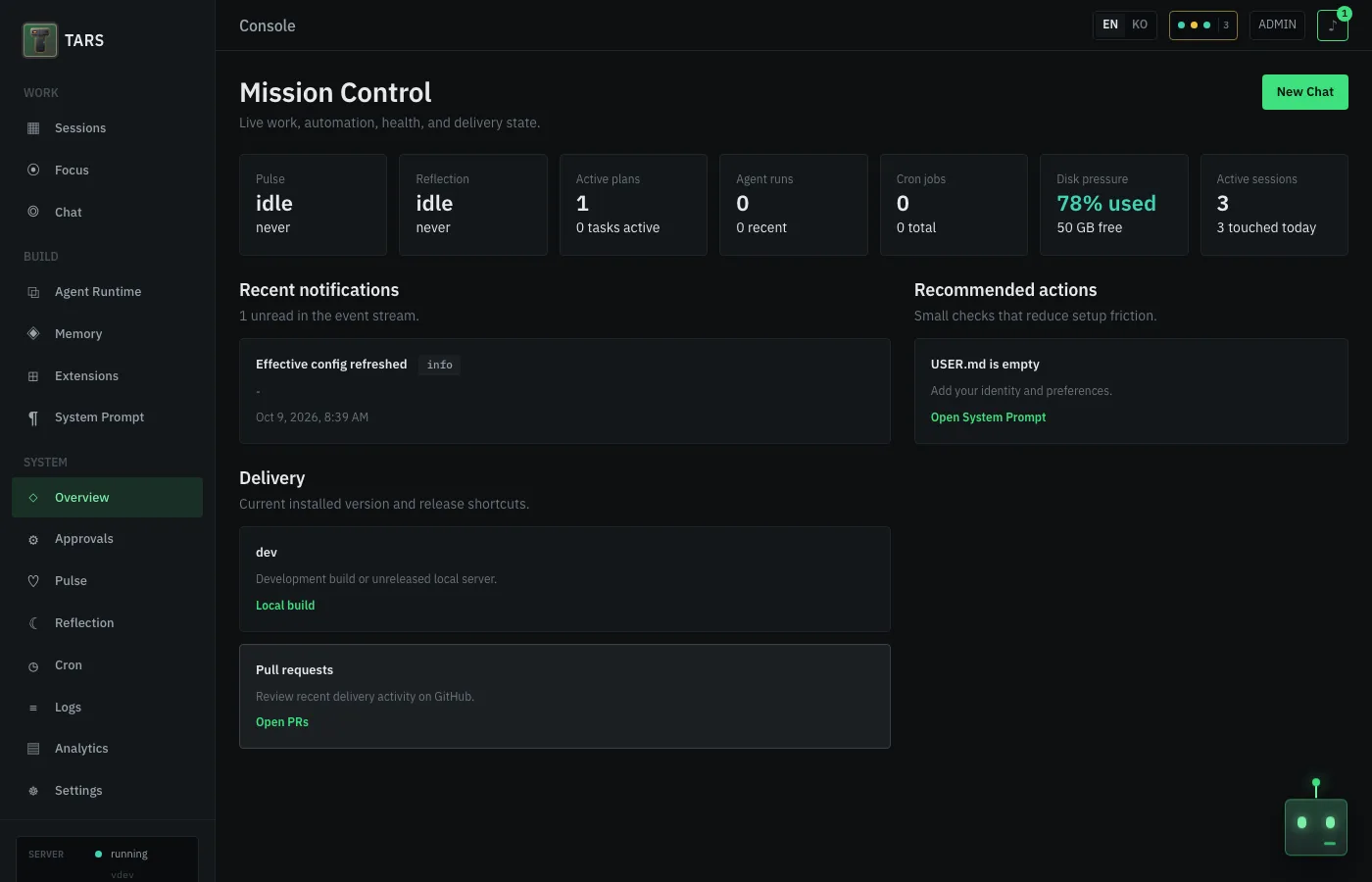
Task: Click the Extensions grid icon
Action: click(x=33, y=376)
